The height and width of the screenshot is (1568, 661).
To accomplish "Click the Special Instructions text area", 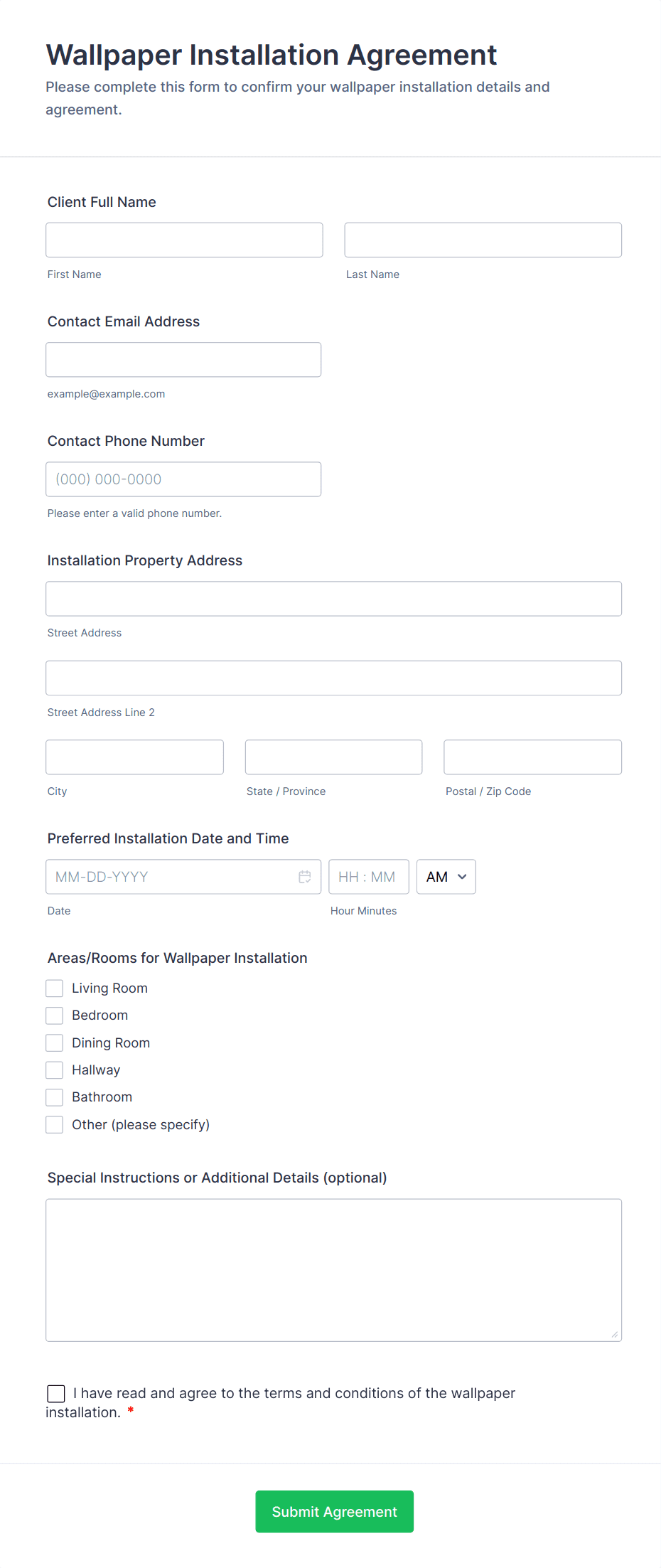I will (333, 1270).
